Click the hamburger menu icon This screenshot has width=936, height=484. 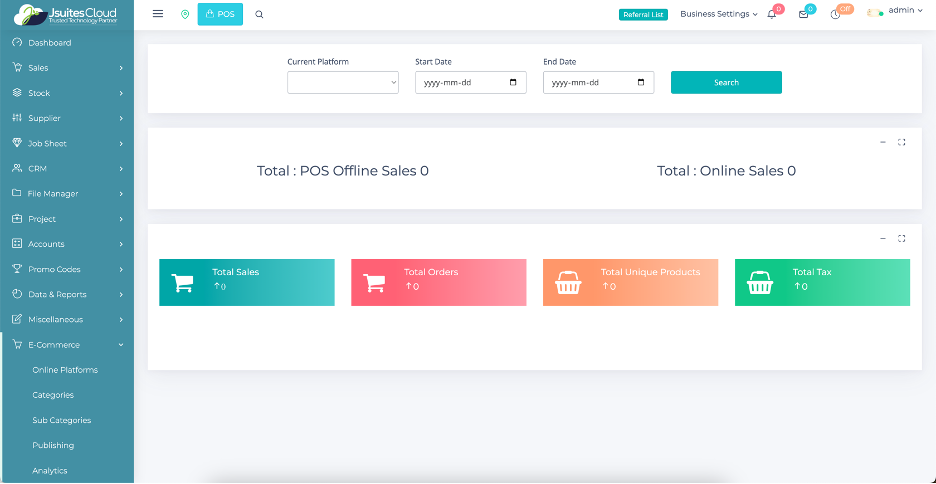158,14
